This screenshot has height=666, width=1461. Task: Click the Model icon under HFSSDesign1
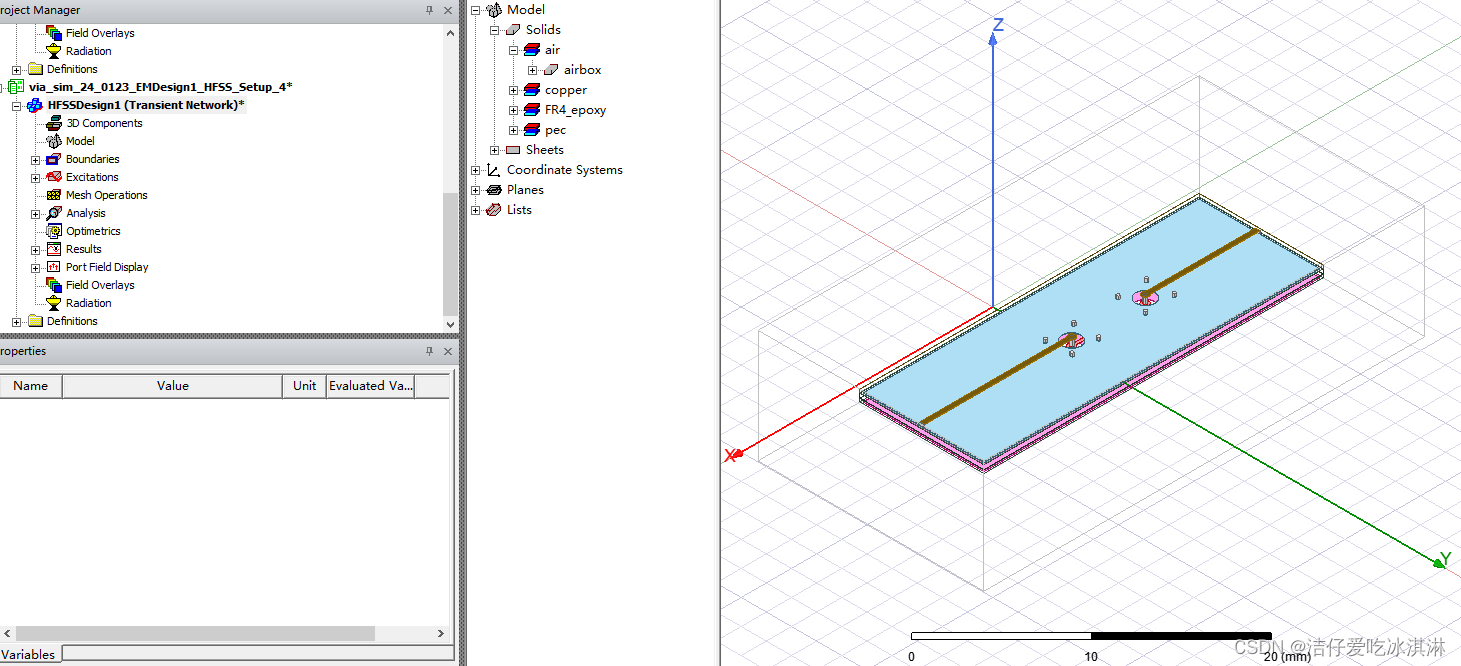click(54, 141)
